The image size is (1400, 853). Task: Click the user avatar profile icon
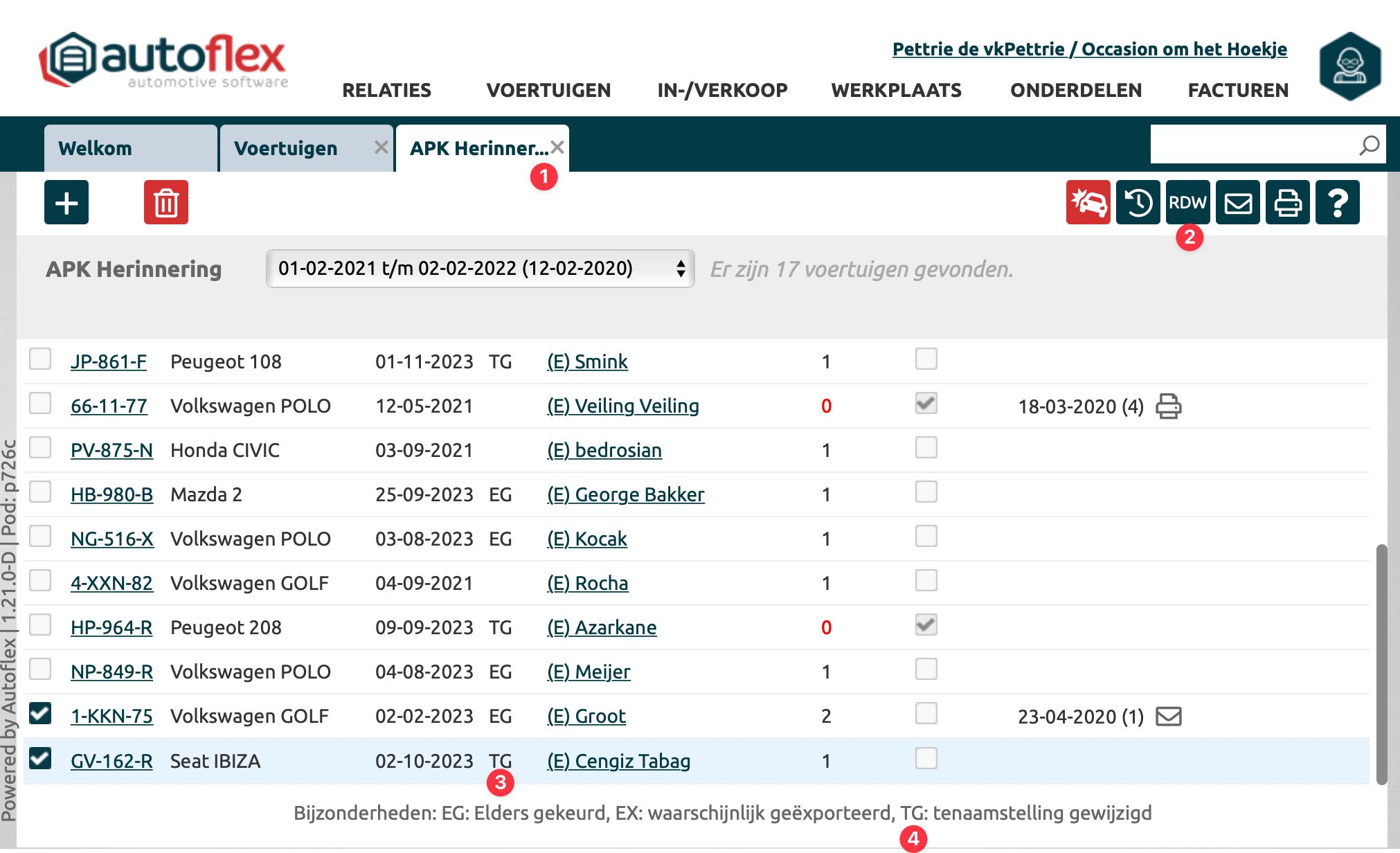(1349, 66)
